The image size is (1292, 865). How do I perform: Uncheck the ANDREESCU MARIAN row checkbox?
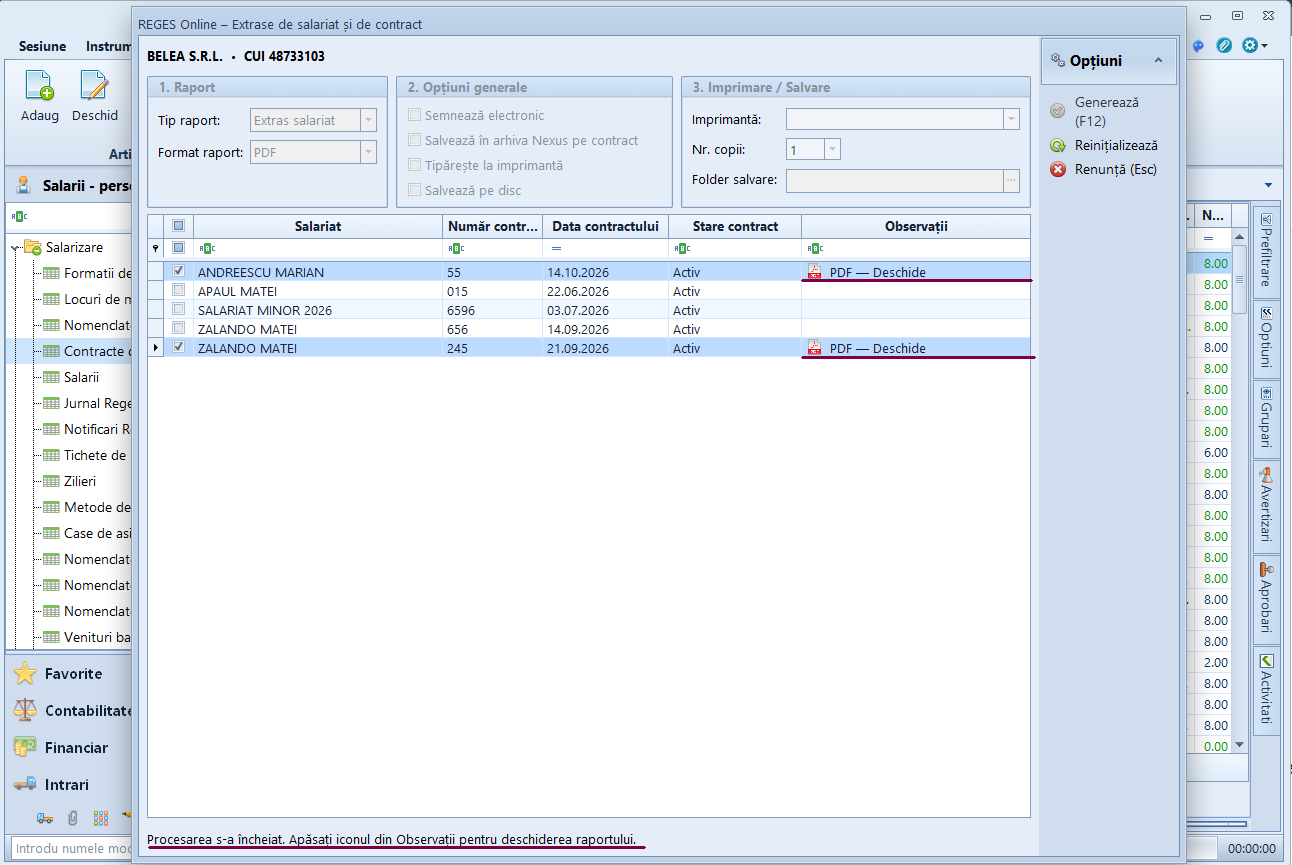(179, 271)
